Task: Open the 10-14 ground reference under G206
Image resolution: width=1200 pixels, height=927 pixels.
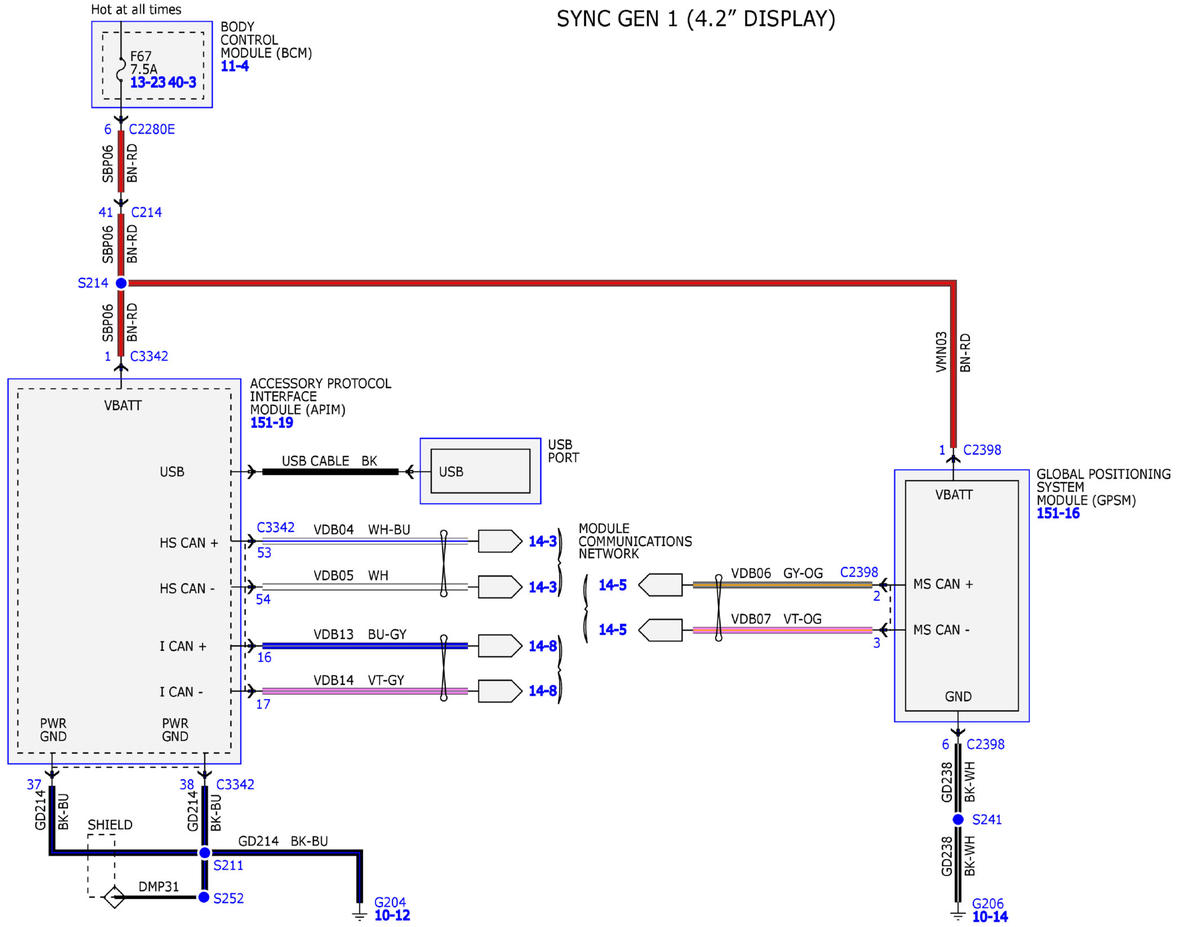Action: coord(990,916)
